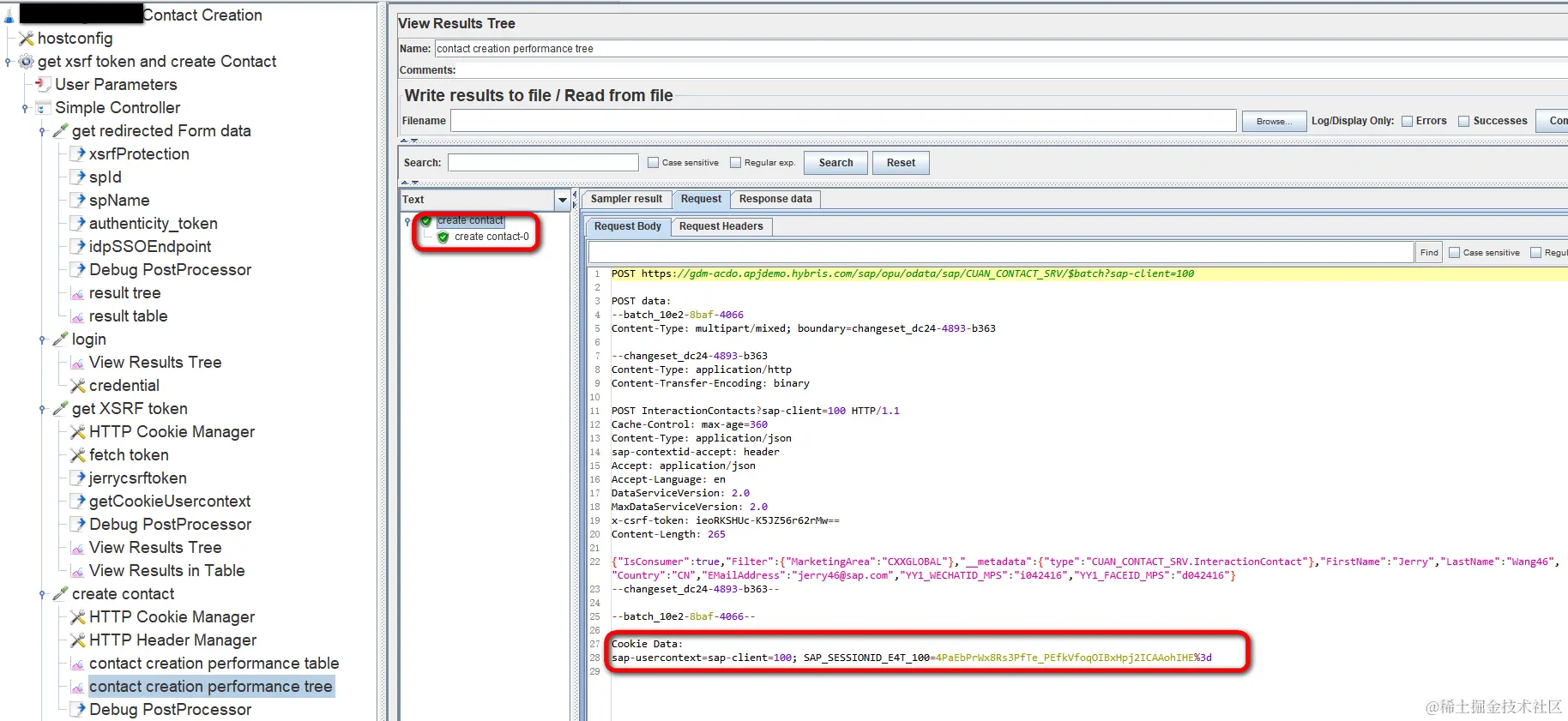Click the fetch token wrench icon
1568x721 pixels.
pyautogui.click(x=77, y=455)
